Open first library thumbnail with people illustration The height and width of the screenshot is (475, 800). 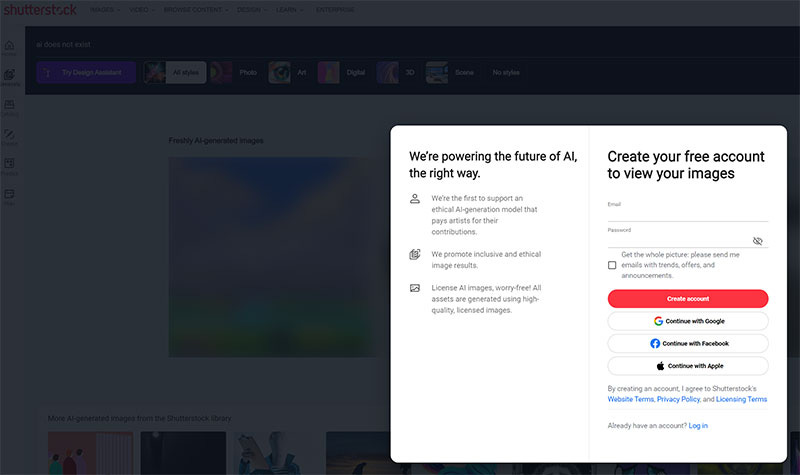tap(90, 453)
